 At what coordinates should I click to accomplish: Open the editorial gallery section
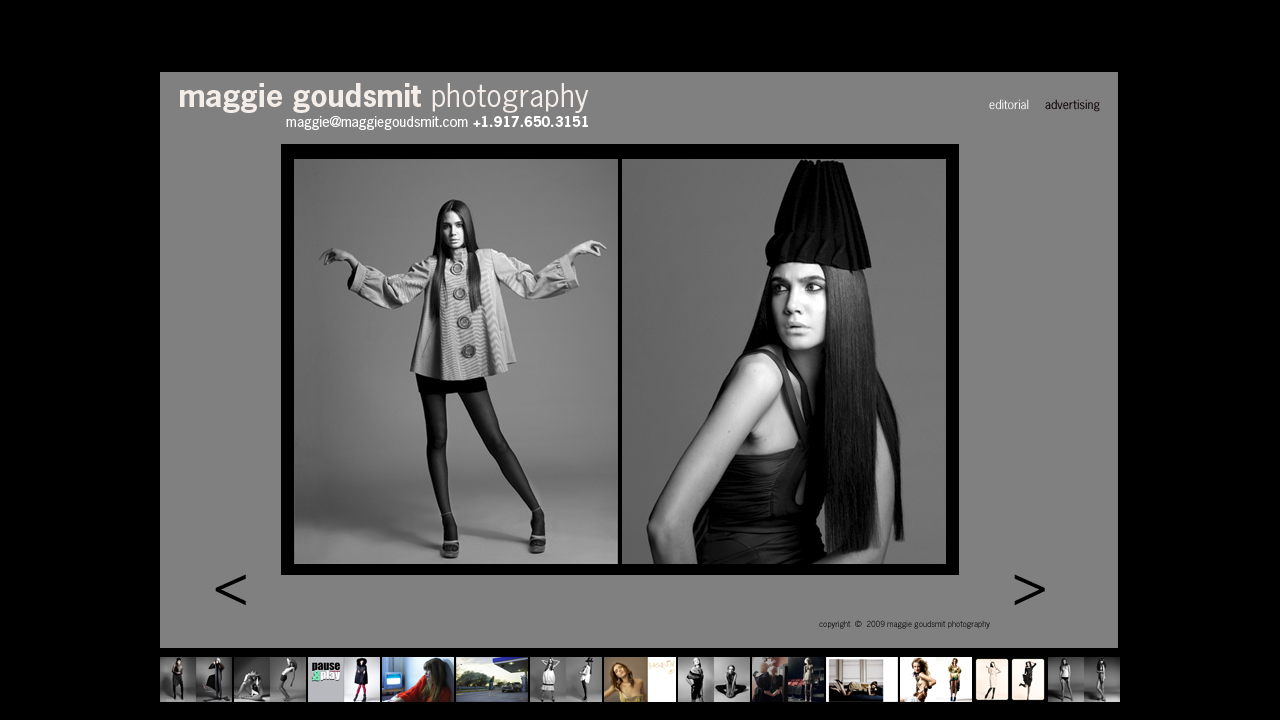[1008, 105]
